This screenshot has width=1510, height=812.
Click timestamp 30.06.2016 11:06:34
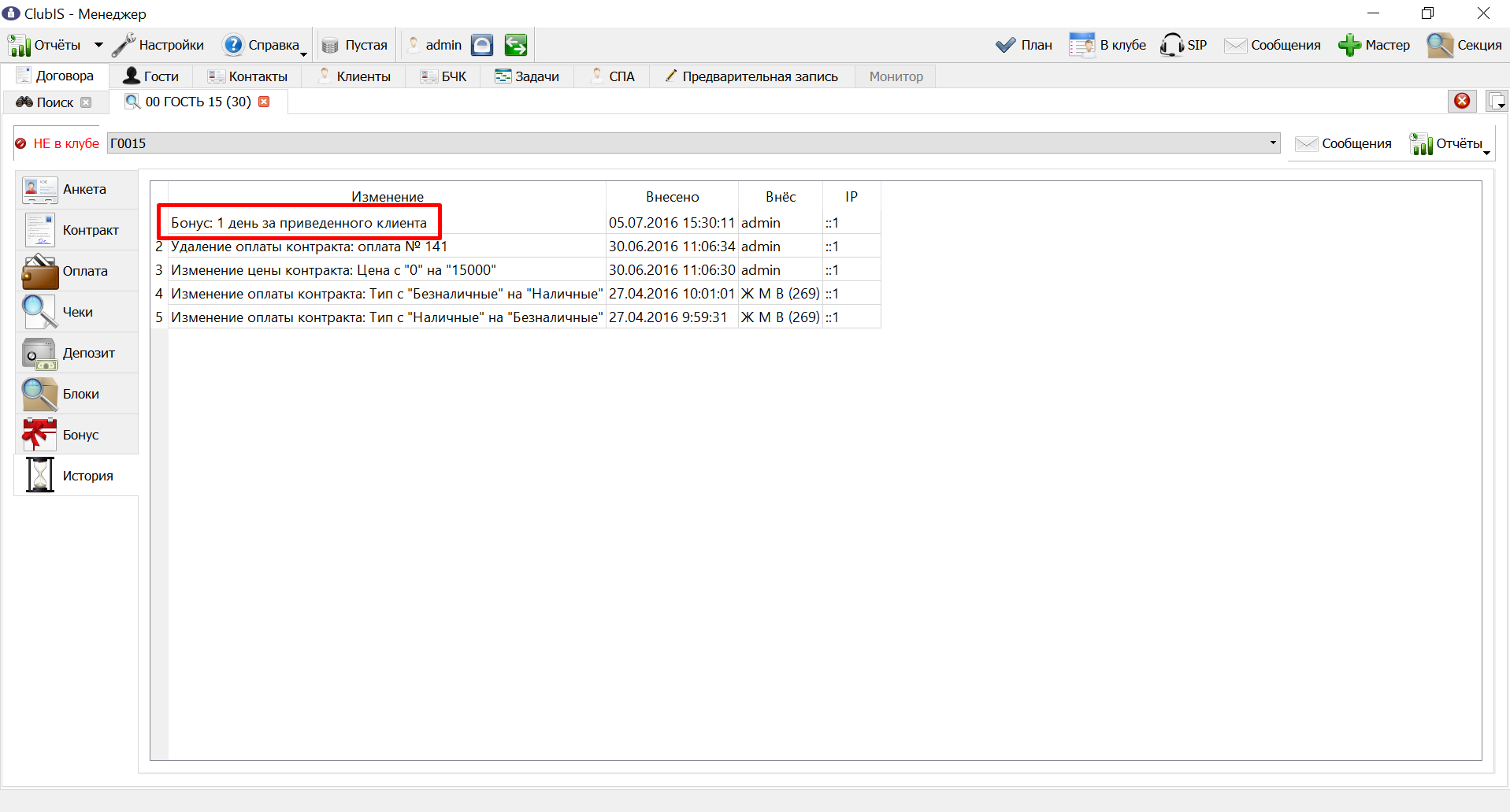[x=672, y=247]
